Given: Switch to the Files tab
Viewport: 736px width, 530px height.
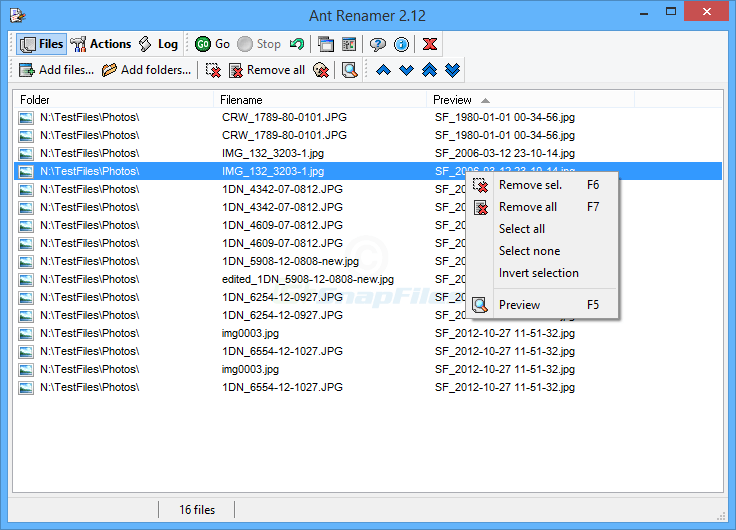Looking at the screenshot, I should click(x=41, y=44).
